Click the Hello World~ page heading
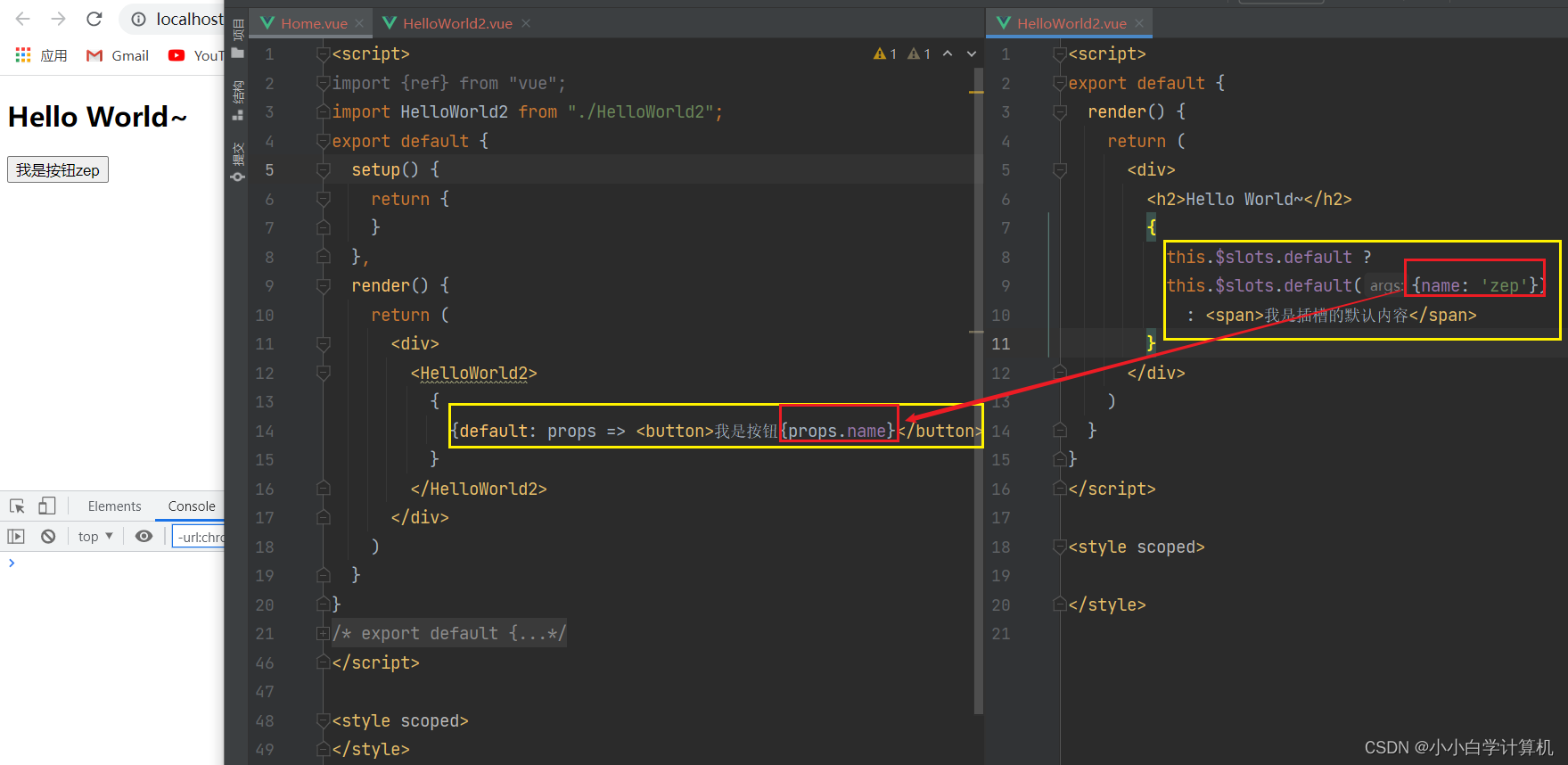 [x=98, y=117]
